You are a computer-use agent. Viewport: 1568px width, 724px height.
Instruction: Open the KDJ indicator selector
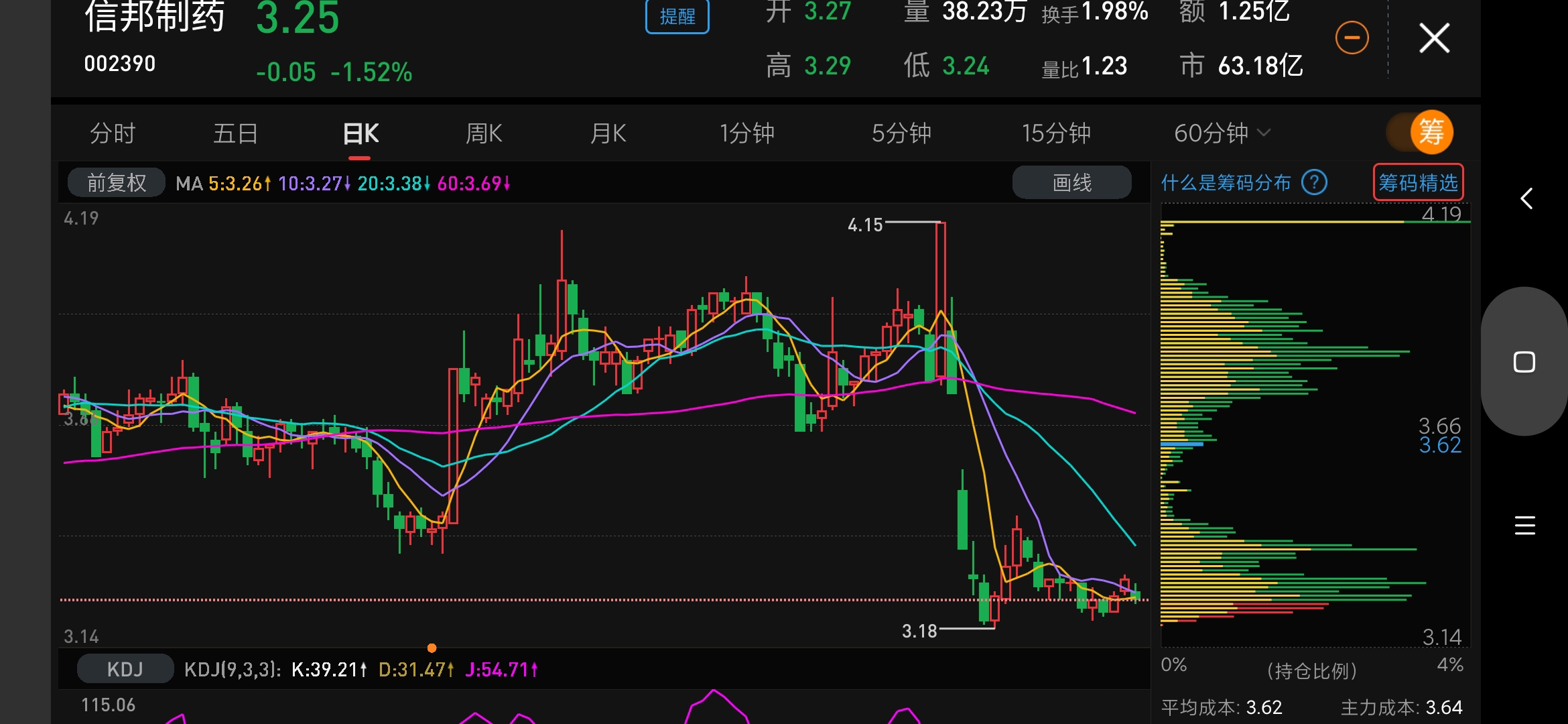click(x=125, y=669)
